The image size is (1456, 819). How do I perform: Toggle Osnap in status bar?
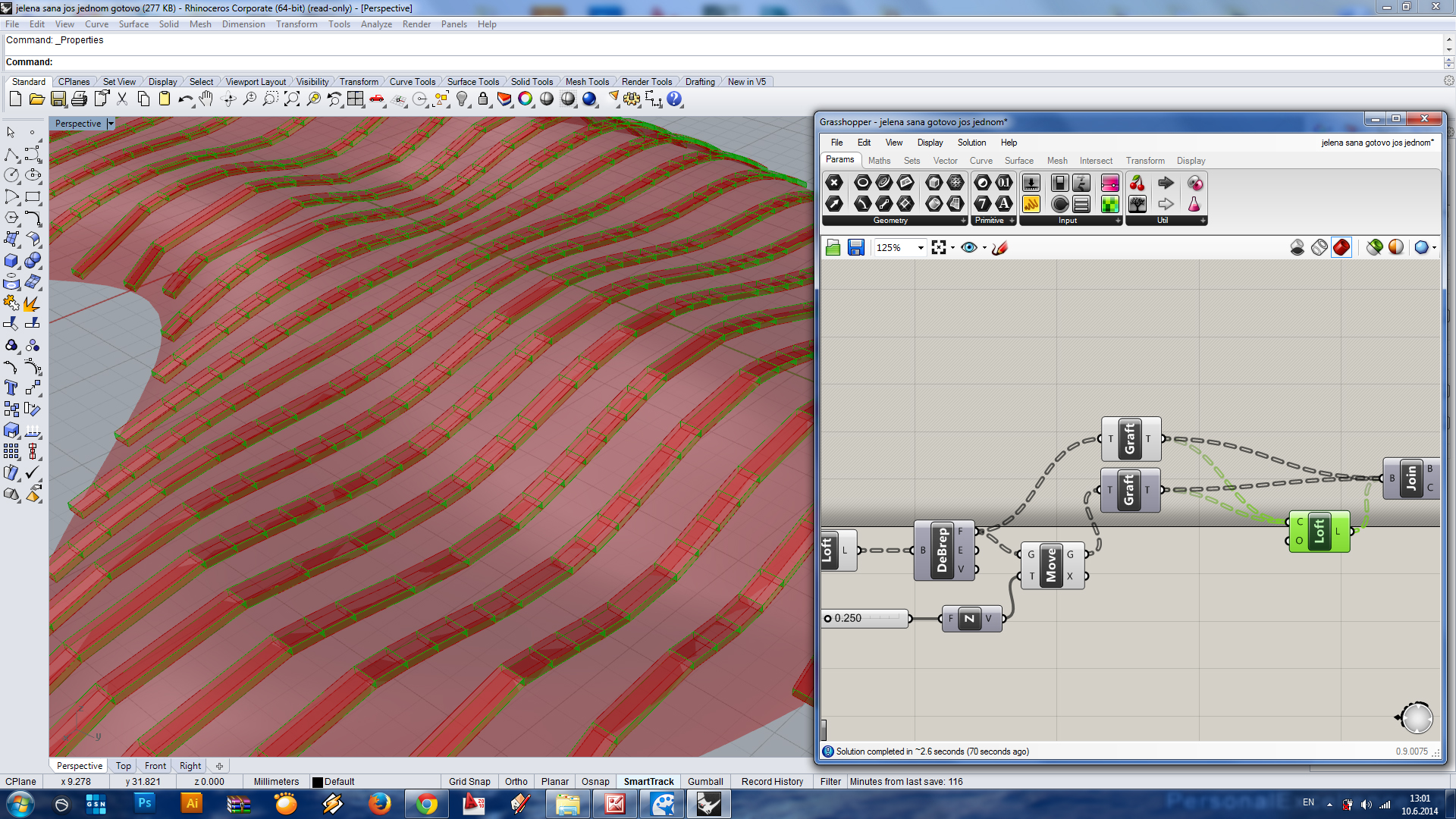tap(595, 782)
